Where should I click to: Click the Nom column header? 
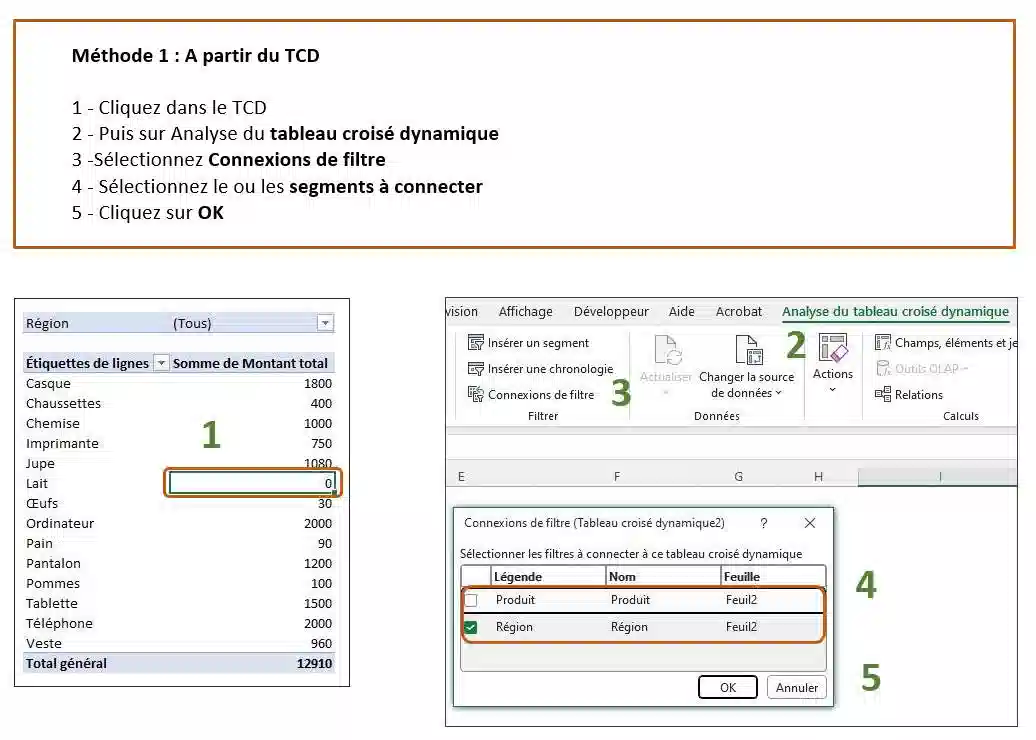pos(663,577)
